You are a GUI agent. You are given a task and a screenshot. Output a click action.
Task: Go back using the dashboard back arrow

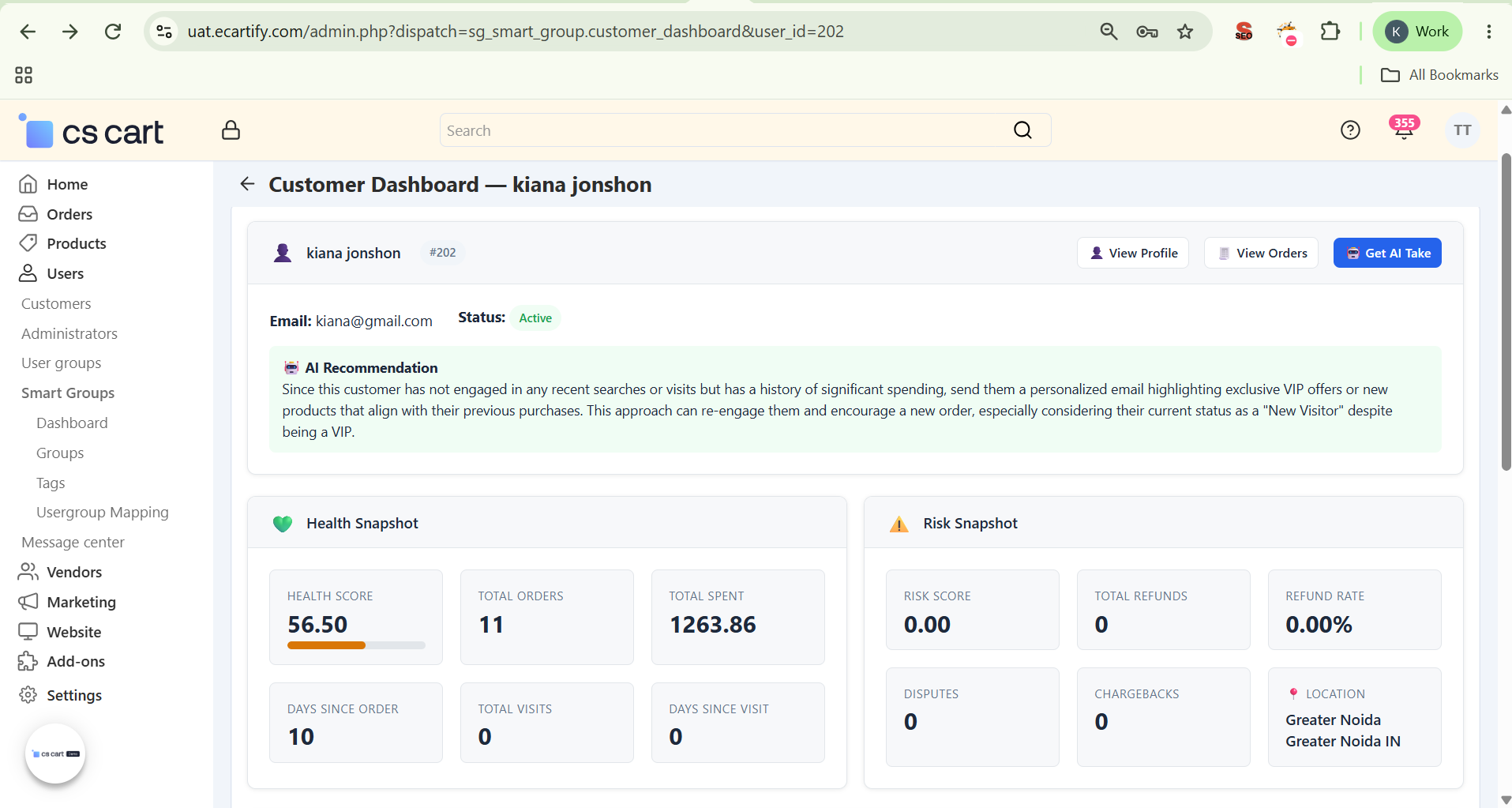point(247,184)
